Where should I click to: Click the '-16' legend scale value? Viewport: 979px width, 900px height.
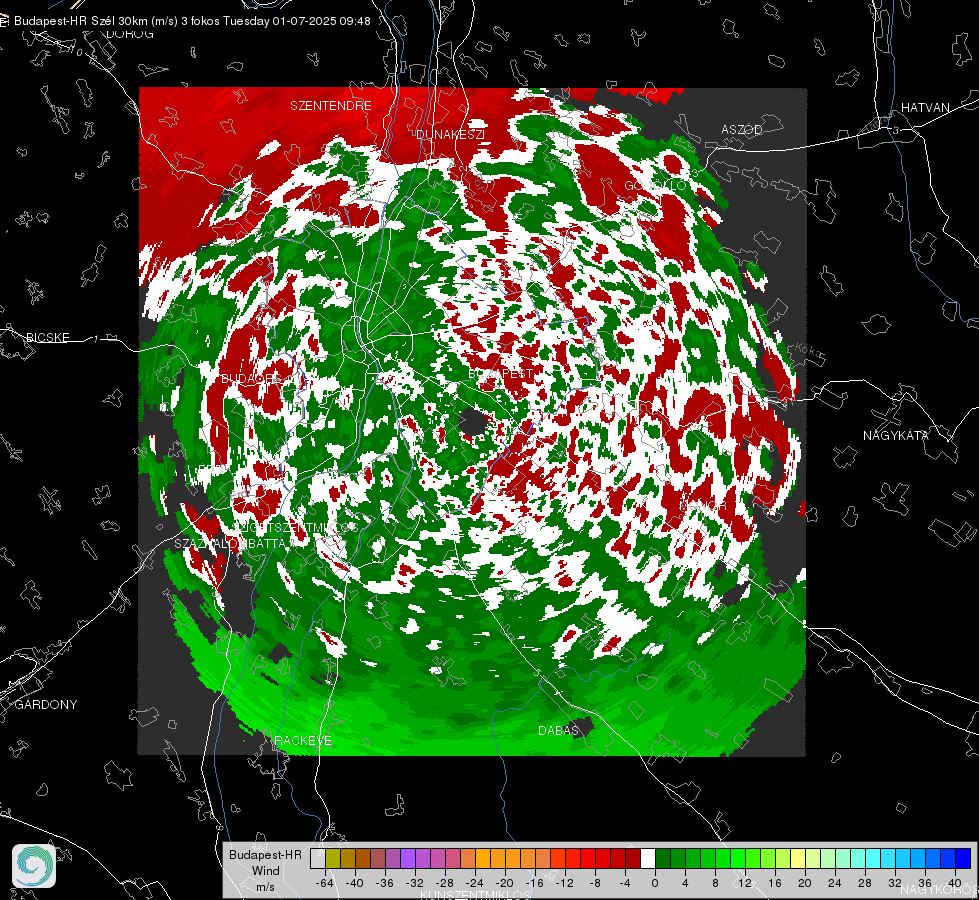point(536,883)
